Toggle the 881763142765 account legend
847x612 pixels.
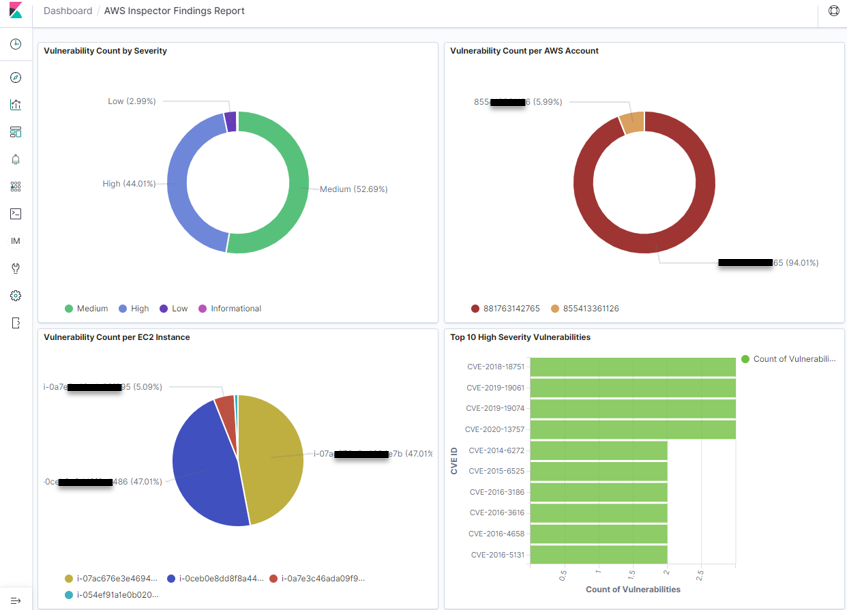point(506,308)
